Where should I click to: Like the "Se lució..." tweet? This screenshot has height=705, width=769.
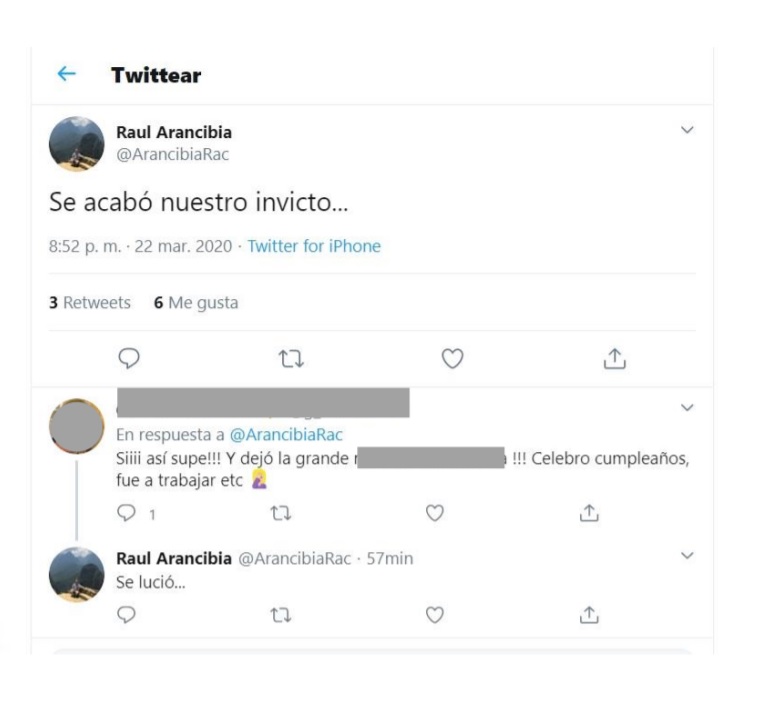[434, 615]
